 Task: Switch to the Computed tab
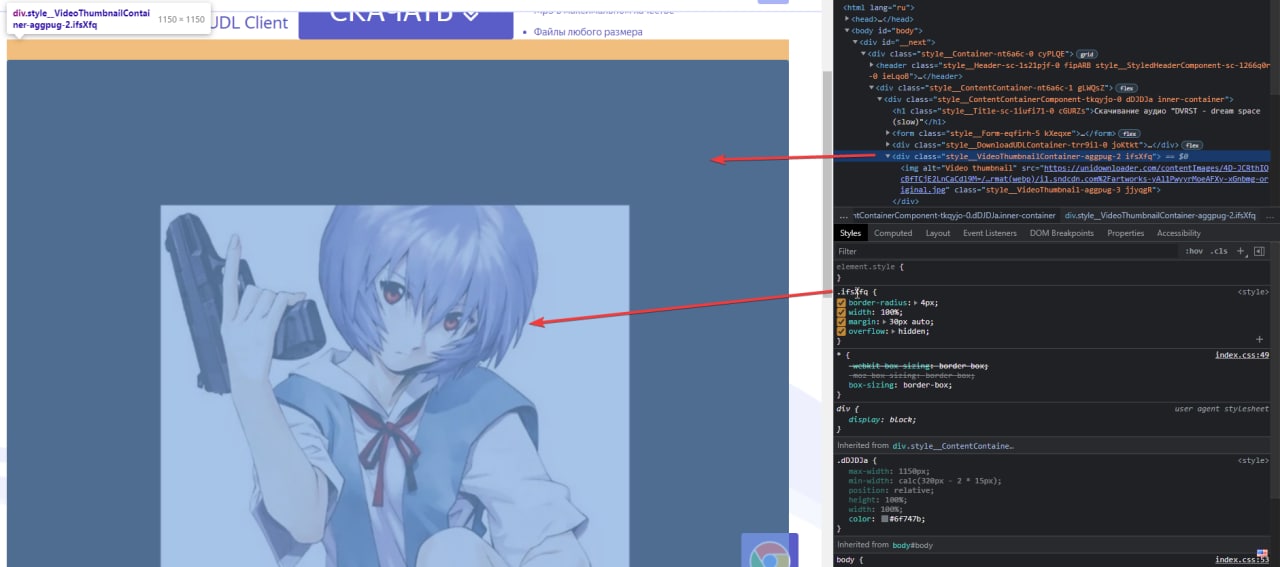(893, 233)
